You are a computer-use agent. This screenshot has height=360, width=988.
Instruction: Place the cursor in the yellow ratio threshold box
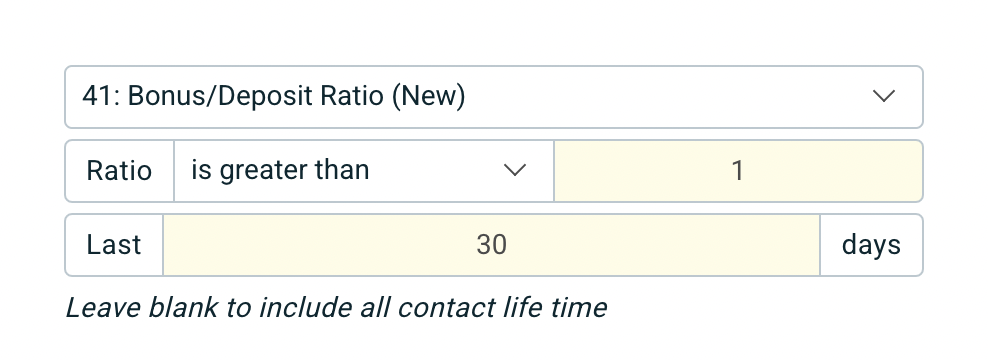pos(738,171)
